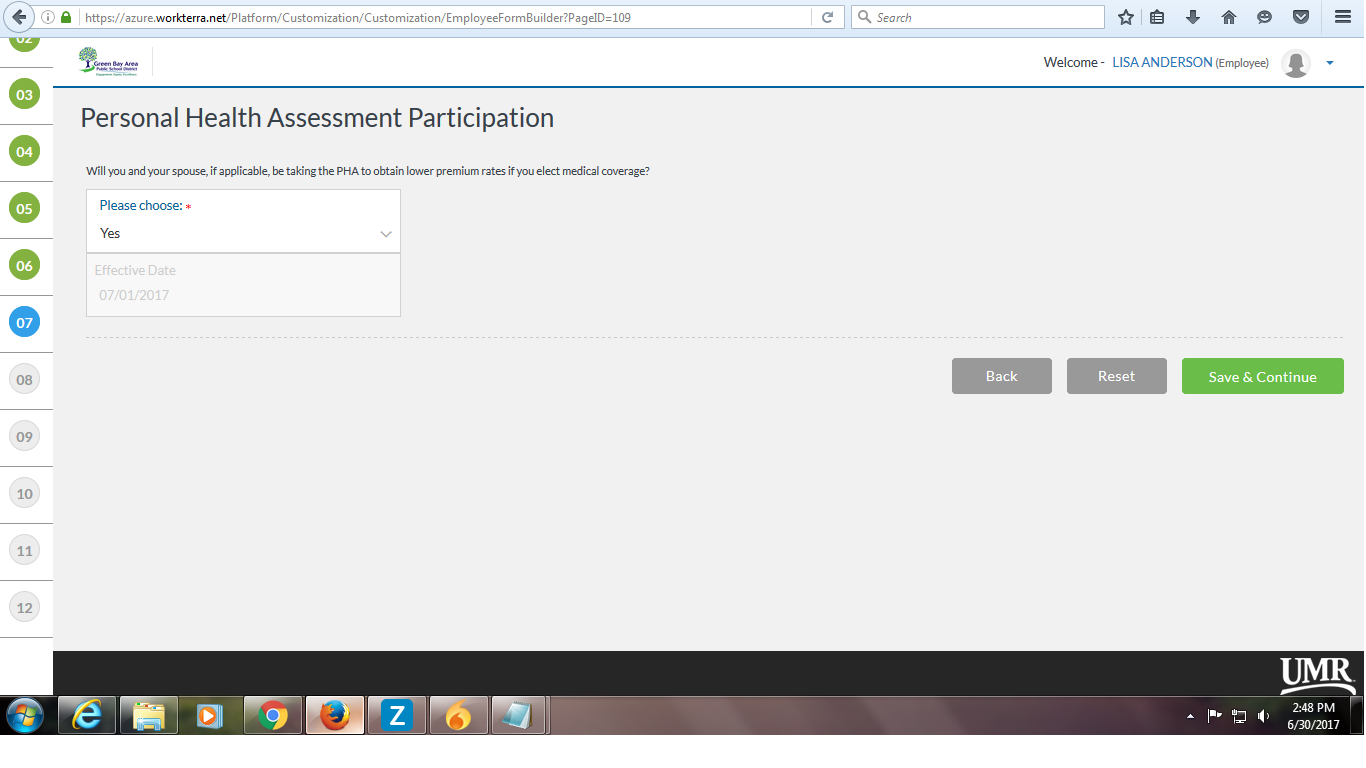
Task: Go to step 03 in sidebar
Action: 24,95
